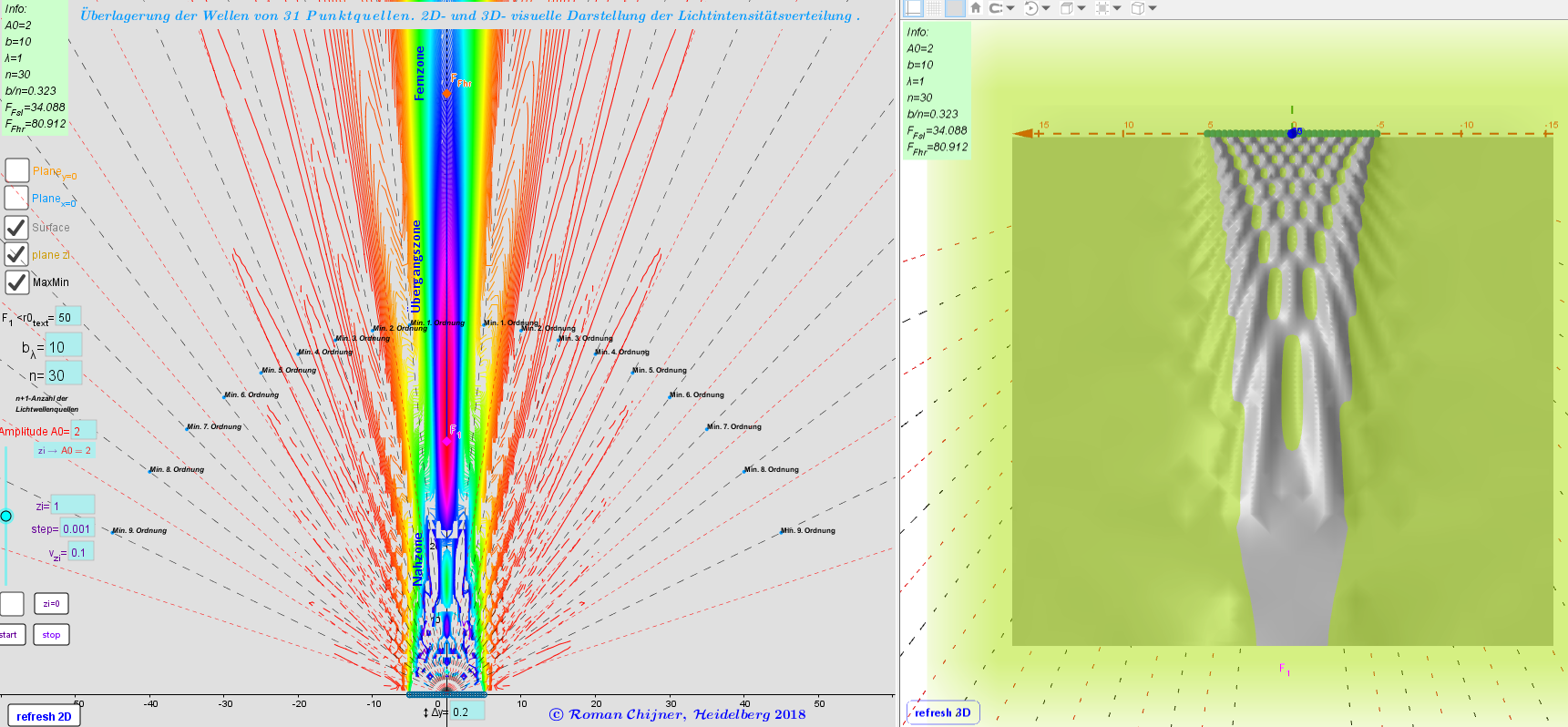Viewport: 1568px width, 727px height.
Task: Click the left 'Min. 8. Ordnung' label
Action: click(177, 469)
